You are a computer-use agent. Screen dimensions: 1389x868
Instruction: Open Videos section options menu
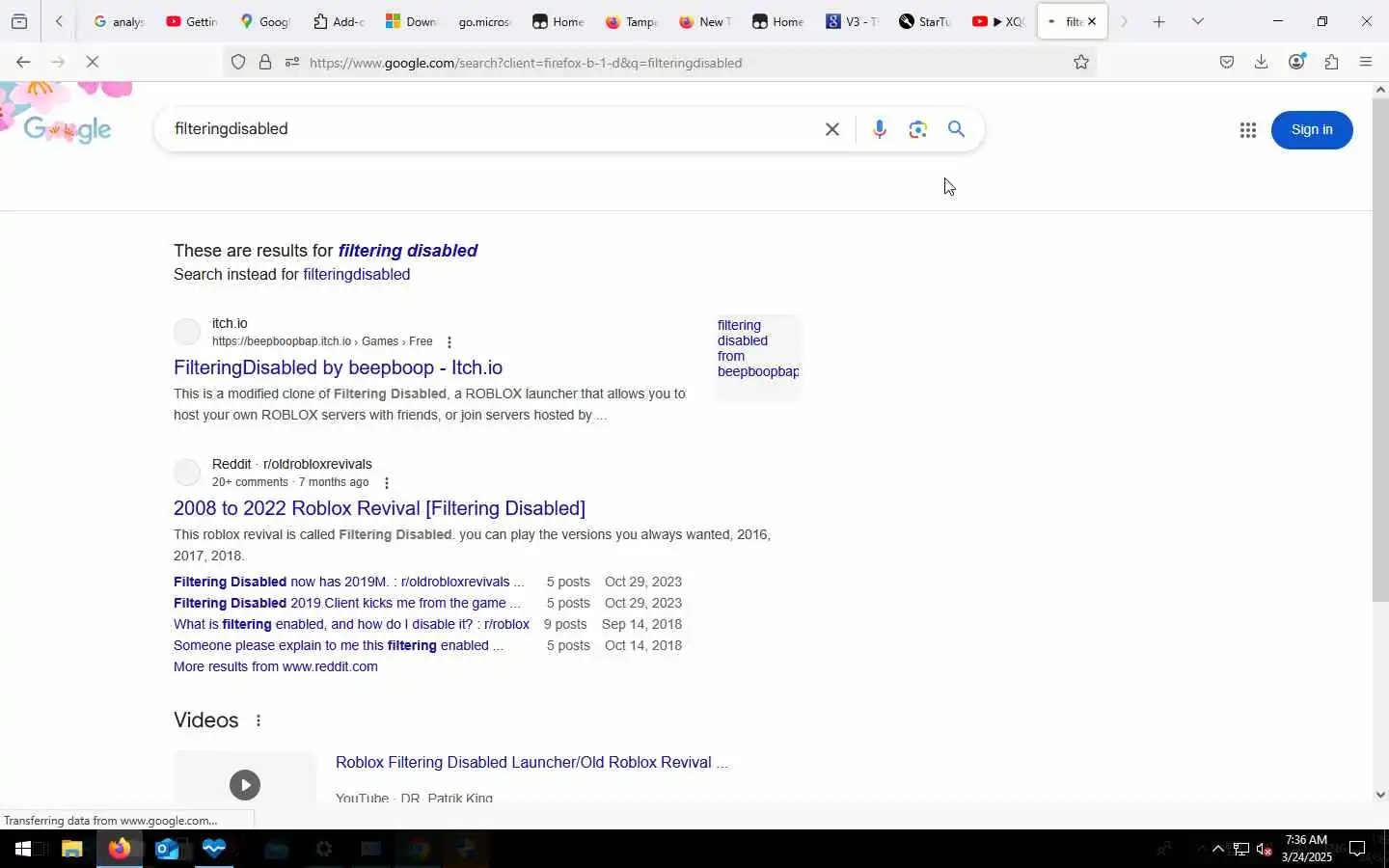click(259, 720)
